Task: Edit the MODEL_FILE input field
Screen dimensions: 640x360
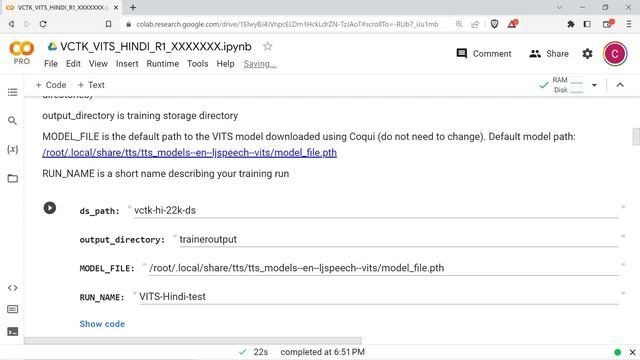Action: click(383, 268)
